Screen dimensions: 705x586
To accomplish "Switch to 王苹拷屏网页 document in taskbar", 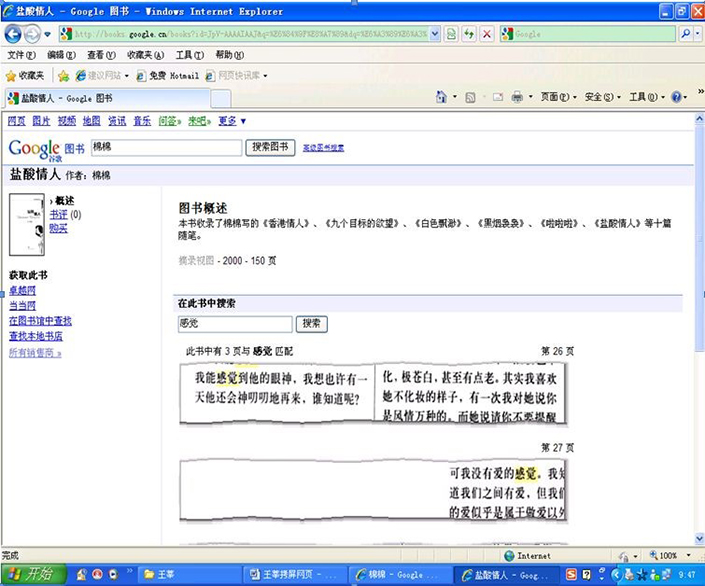I will click(296, 575).
